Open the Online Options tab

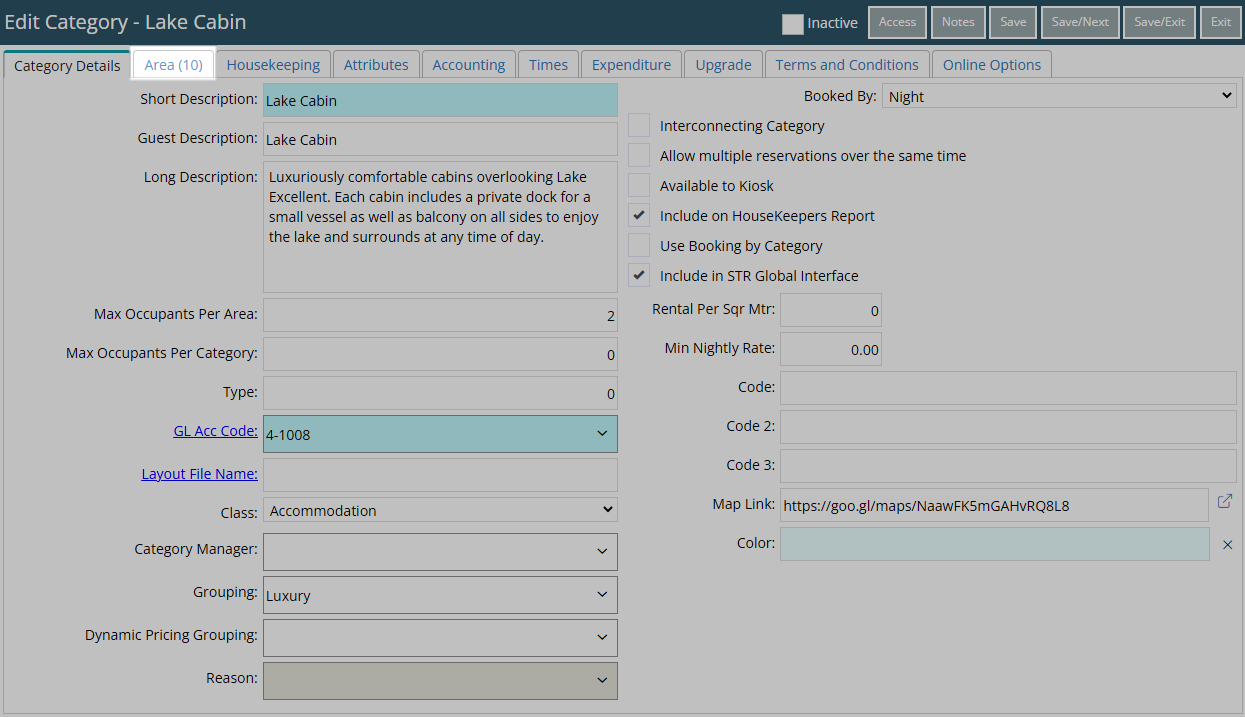992,65
